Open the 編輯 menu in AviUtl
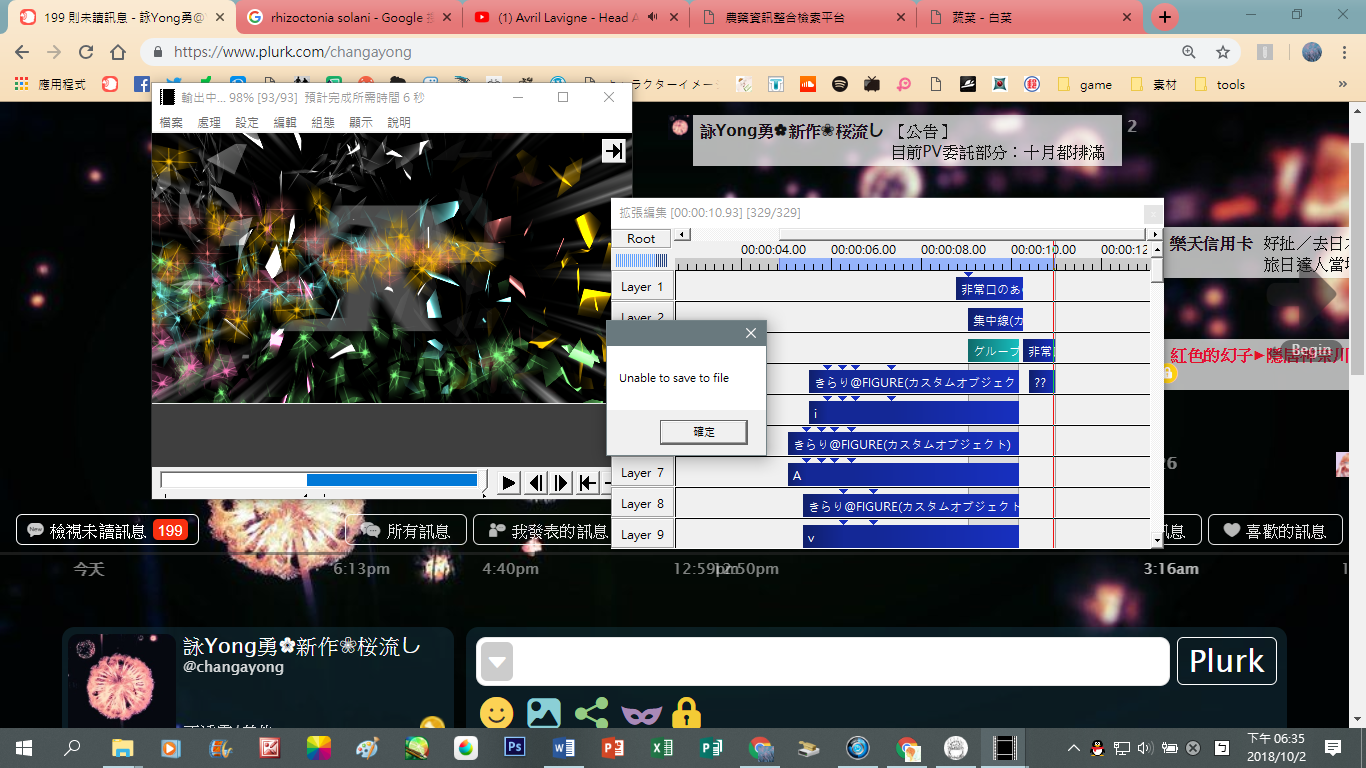The height and width of the screenshot is (768, 1366). [x=285, y=122]
